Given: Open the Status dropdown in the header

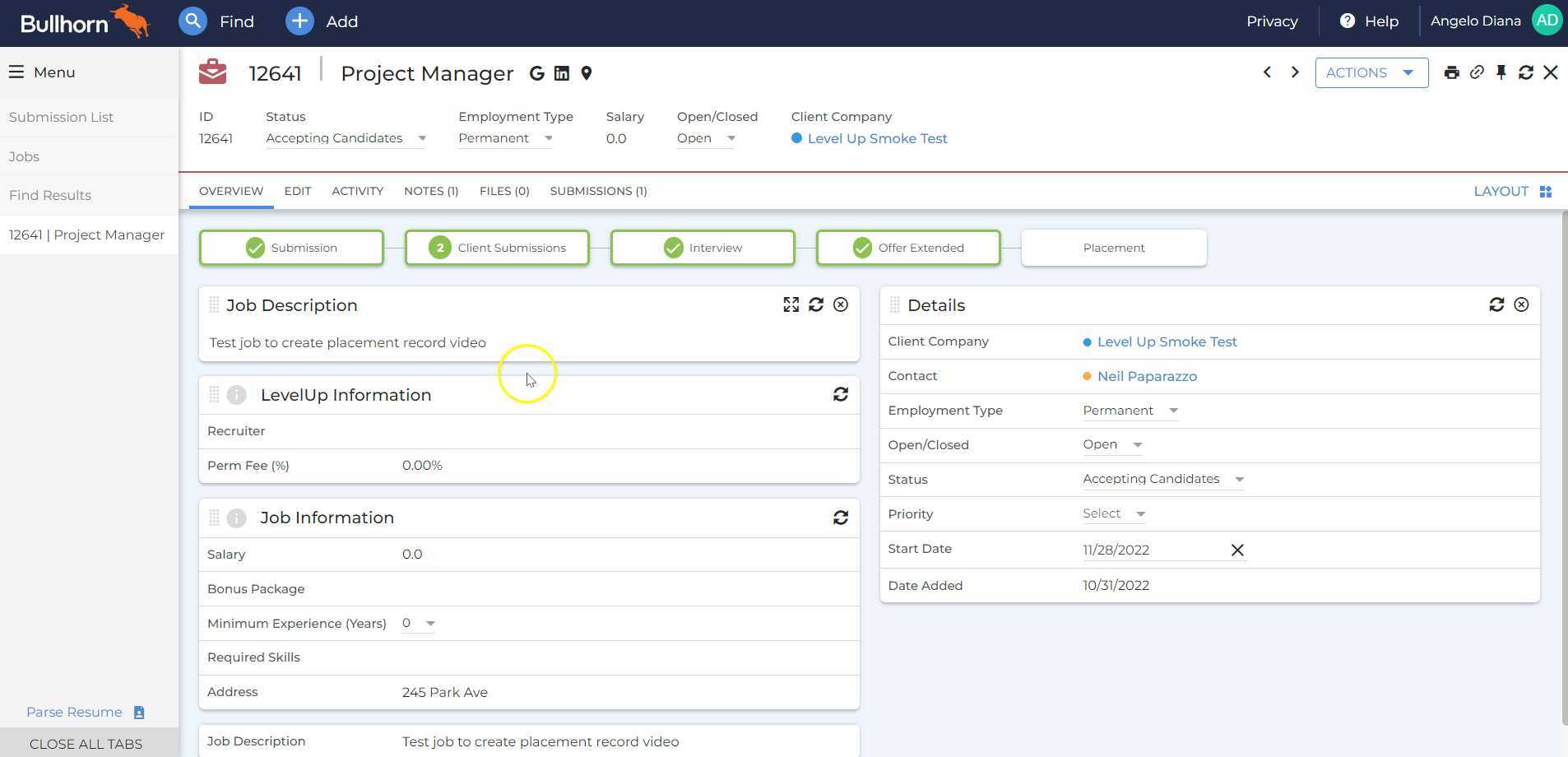Looking at the screenshot, I should click(346, 138).
